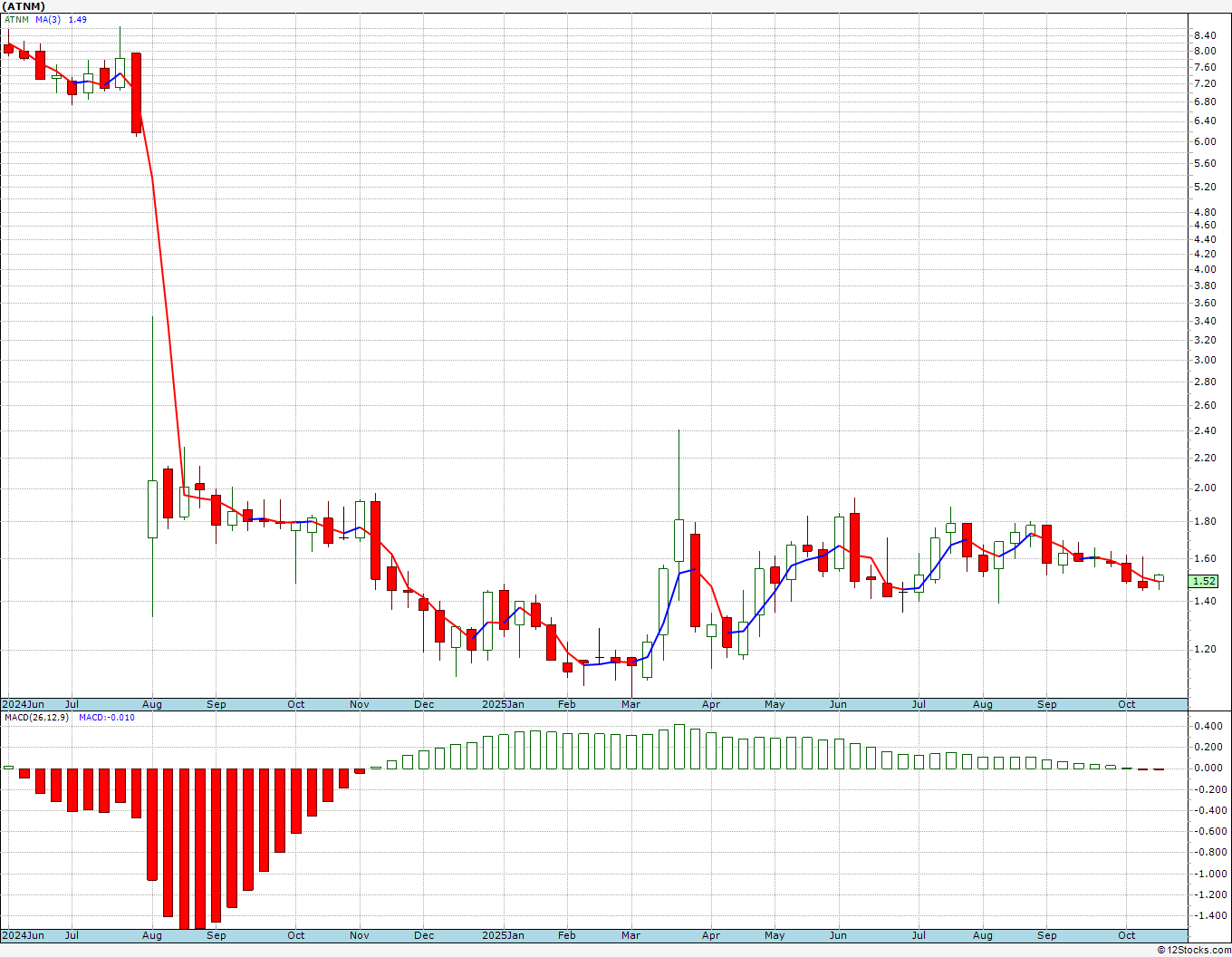Viewport: 1232px width, 957px height.
Task: Click the MACD:-0.010 value label
Action: click(x=107, y=717)
